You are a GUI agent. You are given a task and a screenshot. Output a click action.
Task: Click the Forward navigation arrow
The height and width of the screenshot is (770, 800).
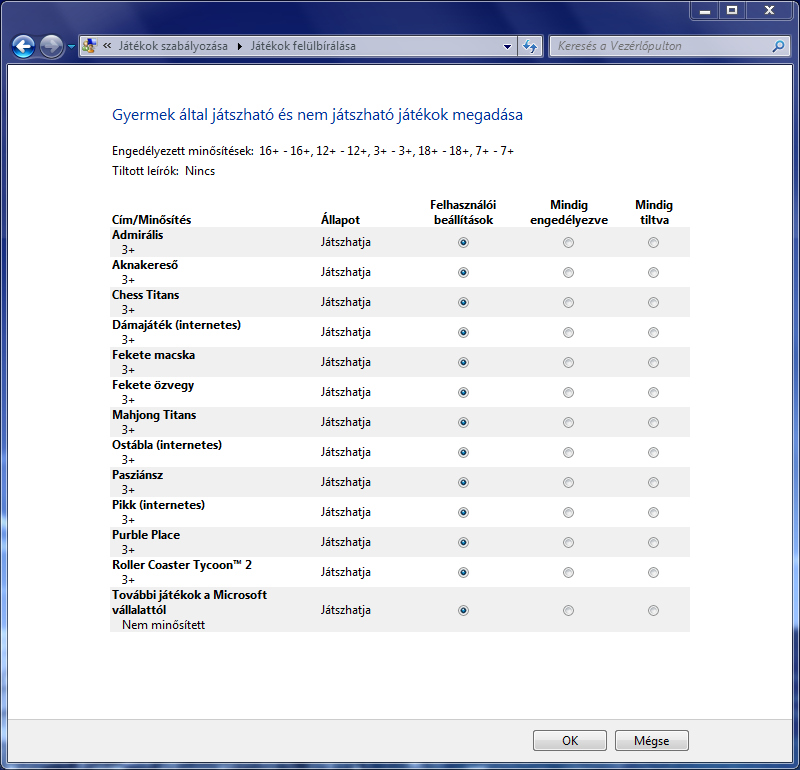click(x=51, y=46)
